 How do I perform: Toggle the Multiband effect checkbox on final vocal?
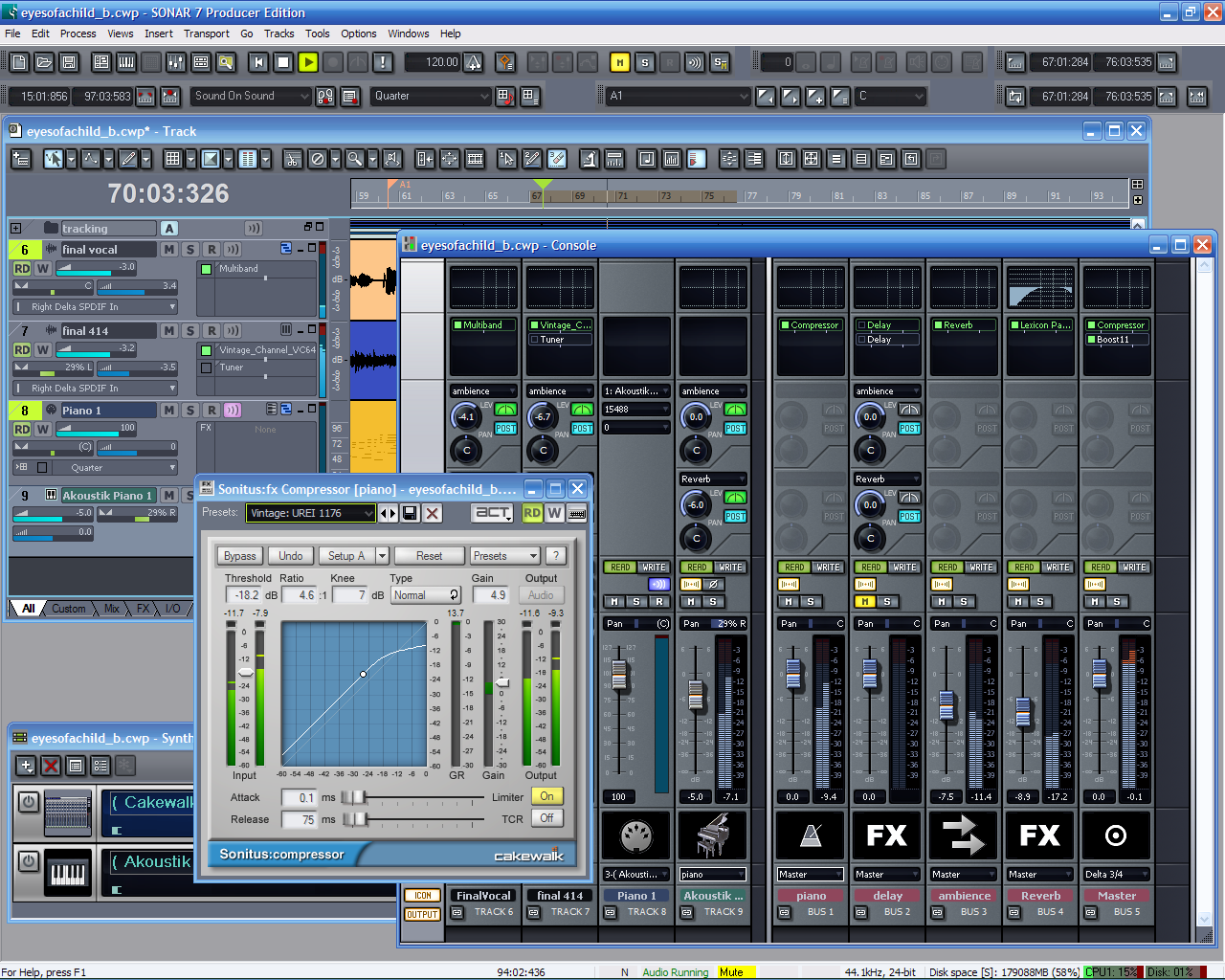coord(206,269)
